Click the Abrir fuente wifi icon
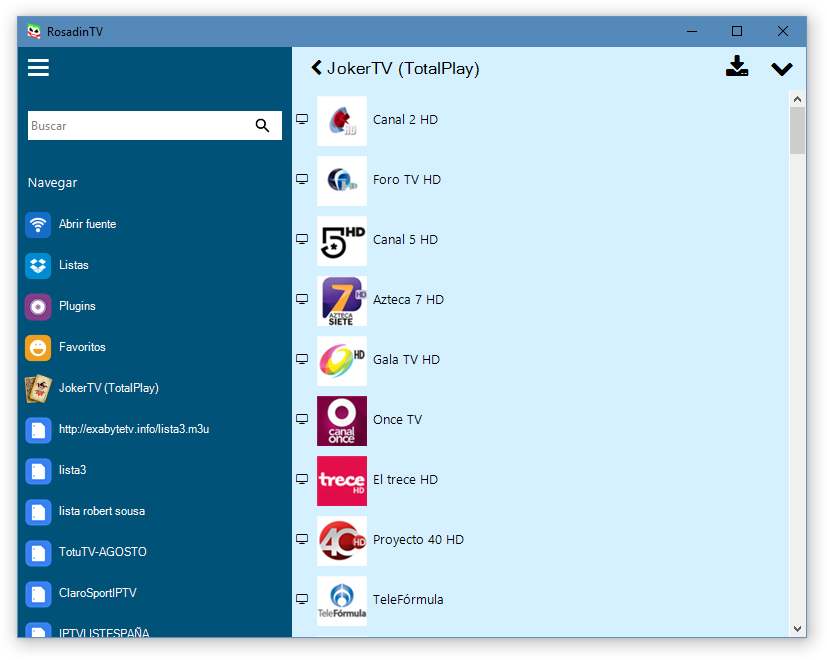The width and height of the screenshot is (827, 660). point(38,224)
